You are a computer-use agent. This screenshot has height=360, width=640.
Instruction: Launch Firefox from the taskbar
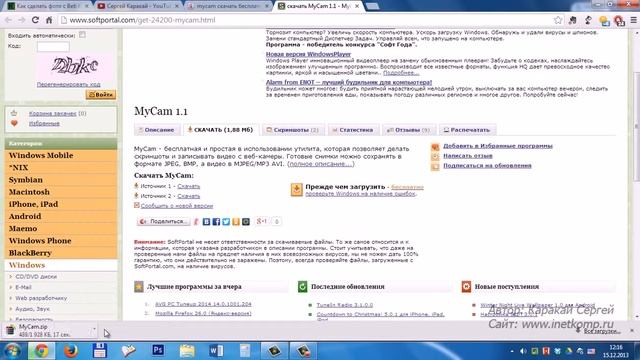[70, 351]
